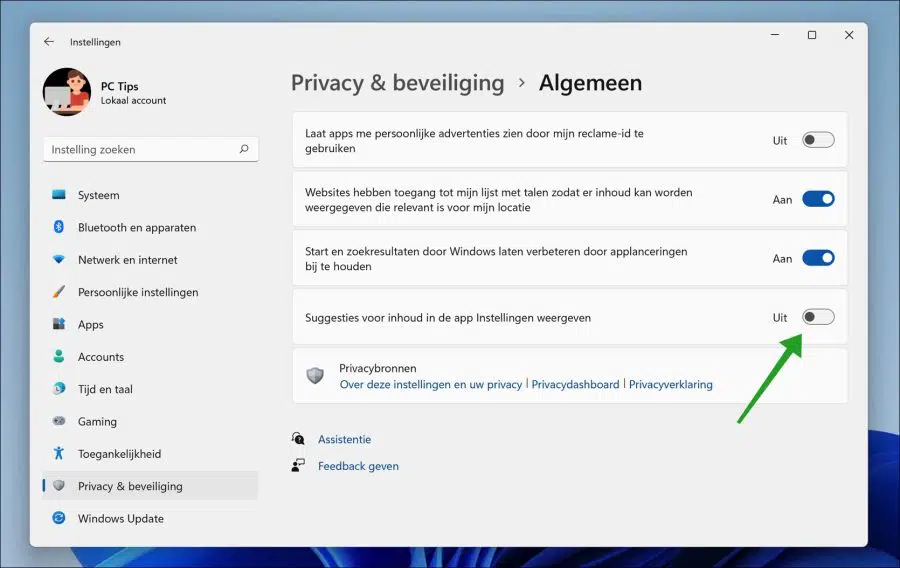
Task: Click the Privacybronnen heading text
Action: pyautogui.click(x=378, y=368)
